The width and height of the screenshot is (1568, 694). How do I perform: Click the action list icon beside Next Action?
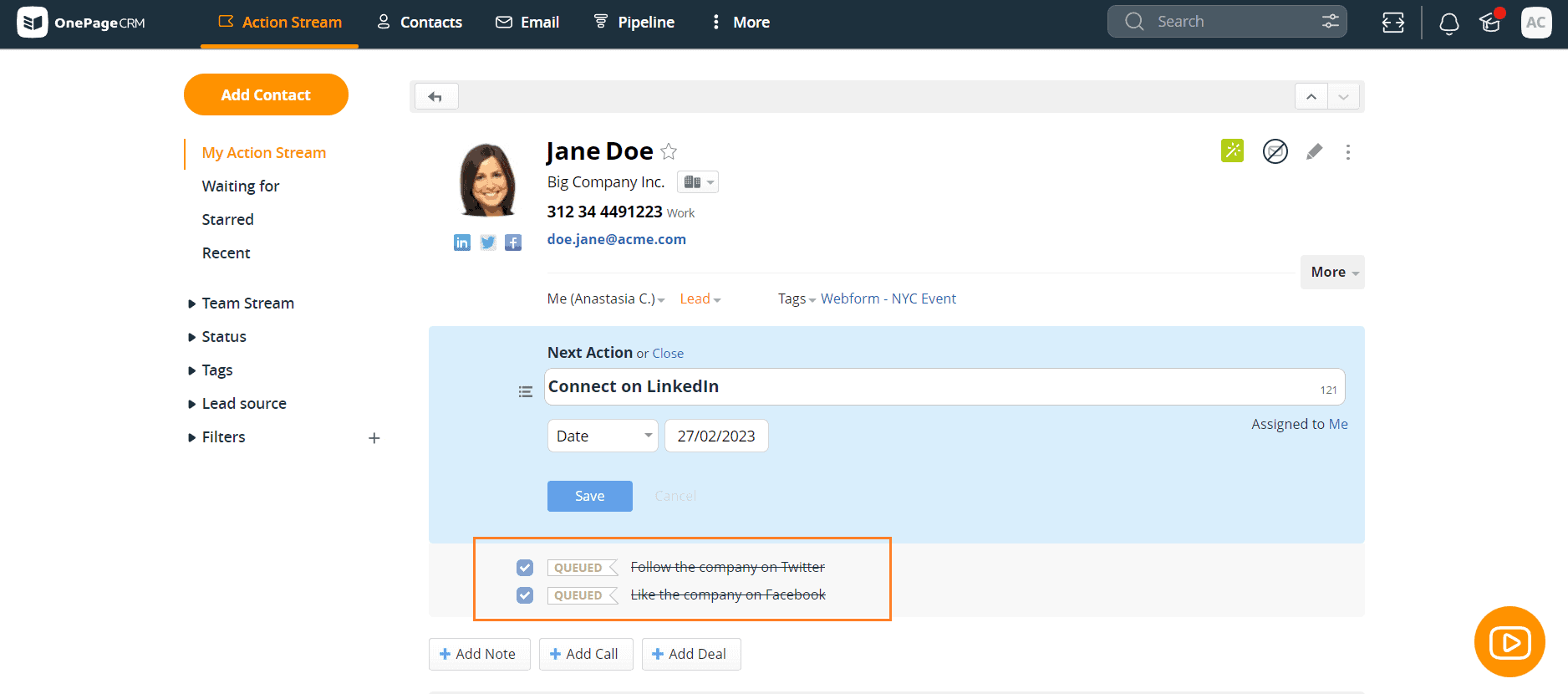point(525,391)
